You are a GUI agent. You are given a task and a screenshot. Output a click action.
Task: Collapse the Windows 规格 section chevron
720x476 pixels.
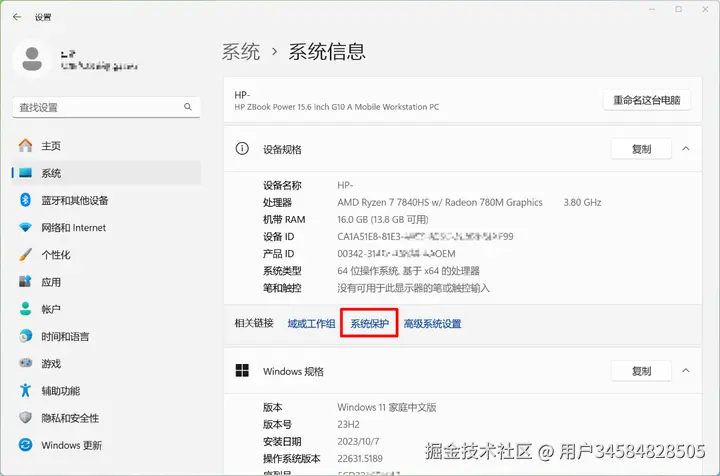686,370
